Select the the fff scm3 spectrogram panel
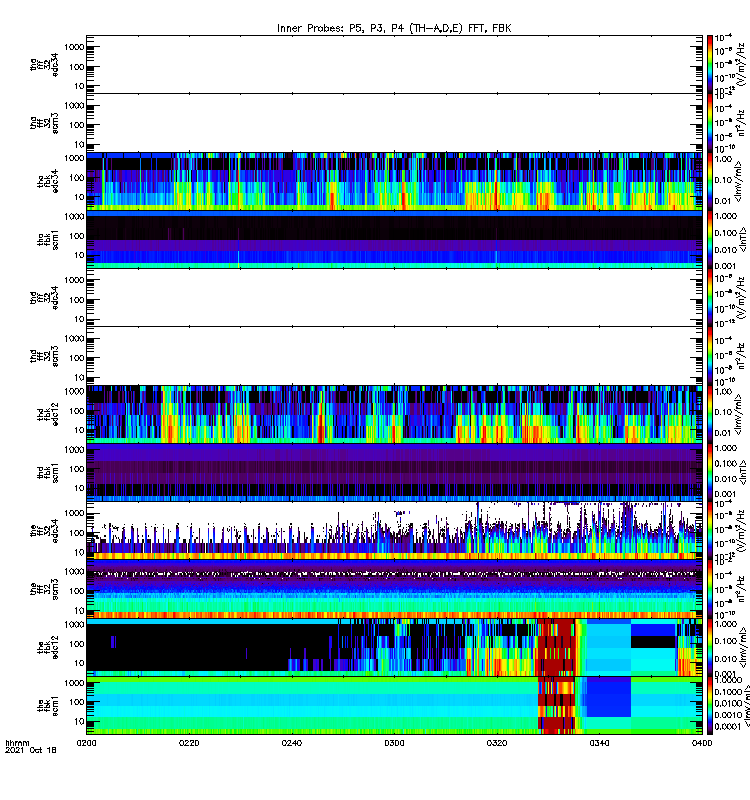750x800 pixels. tap(394, 589)
